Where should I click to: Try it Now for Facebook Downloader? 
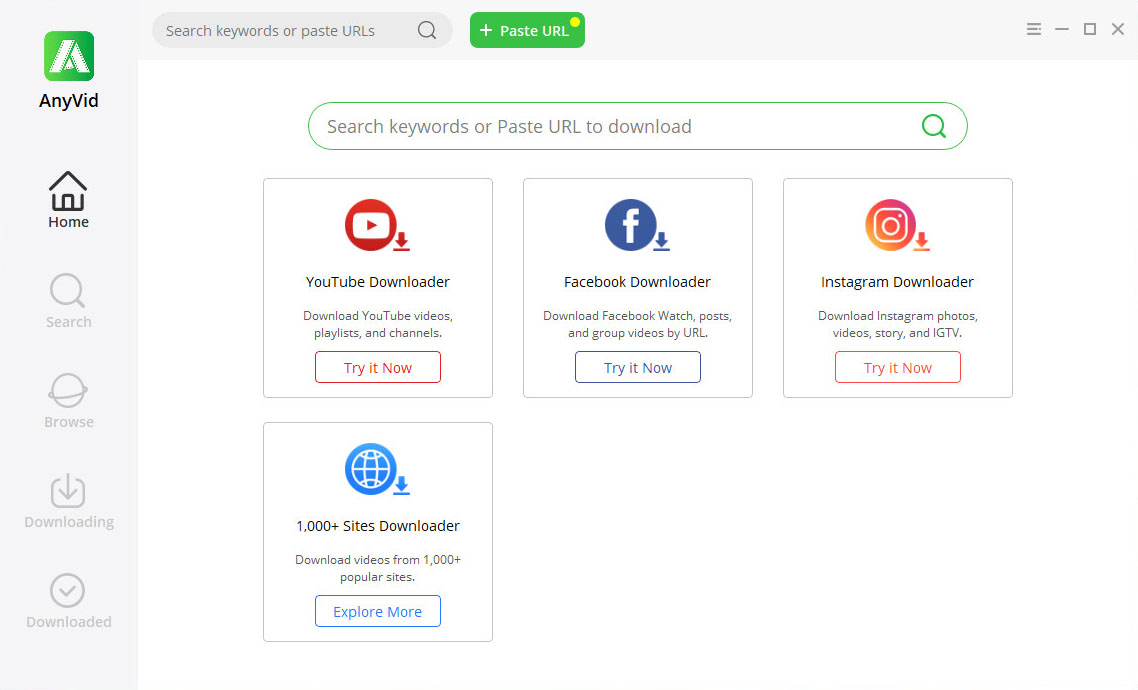pos(638,367)
